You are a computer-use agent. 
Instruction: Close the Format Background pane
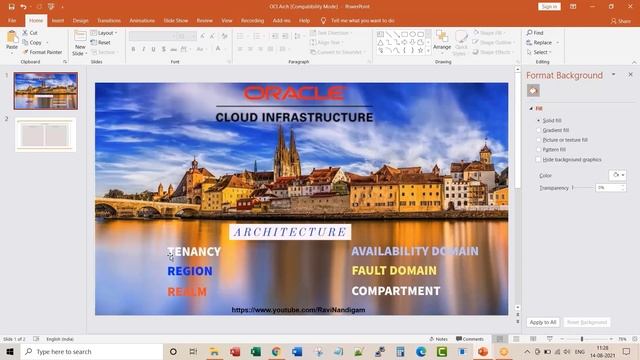pos(630,75)
